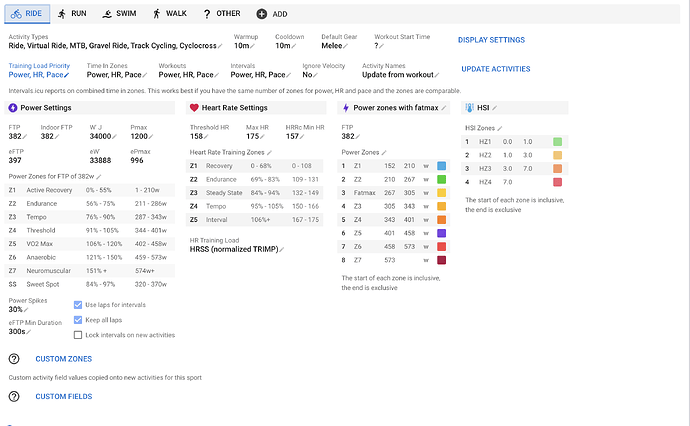Edit Default Gear Melee pencil
The height and width of the screenshot is (426, 690).
(x=345, y=46)
